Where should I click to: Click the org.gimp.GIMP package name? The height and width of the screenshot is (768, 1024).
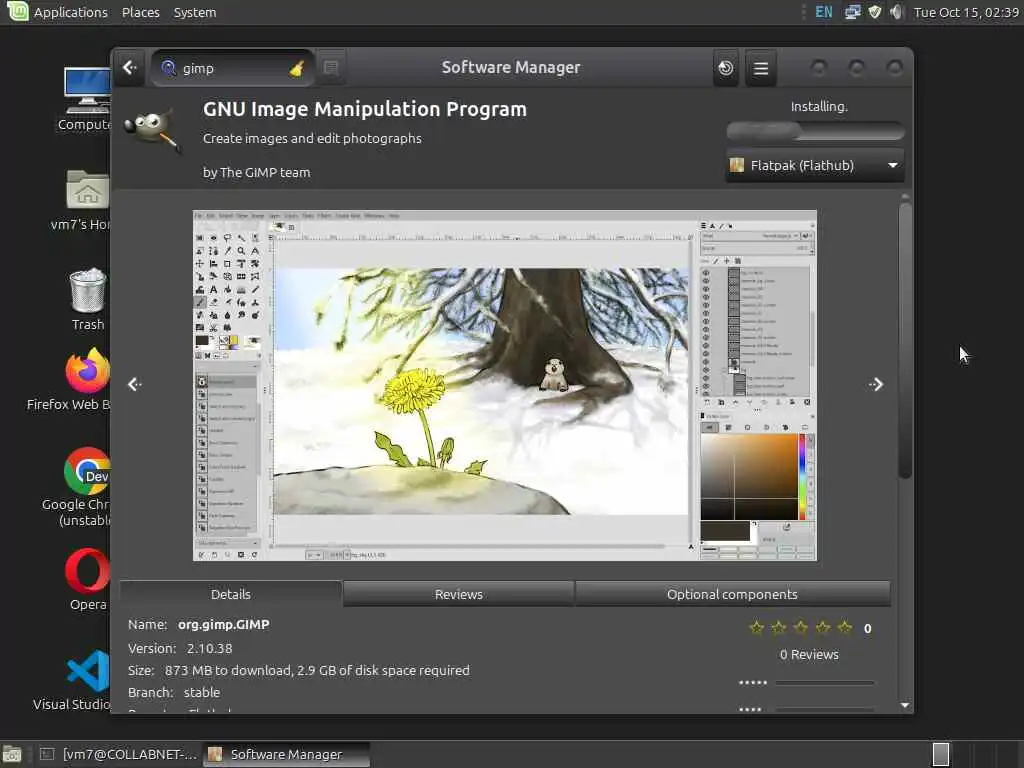click(x=223, y=625)
